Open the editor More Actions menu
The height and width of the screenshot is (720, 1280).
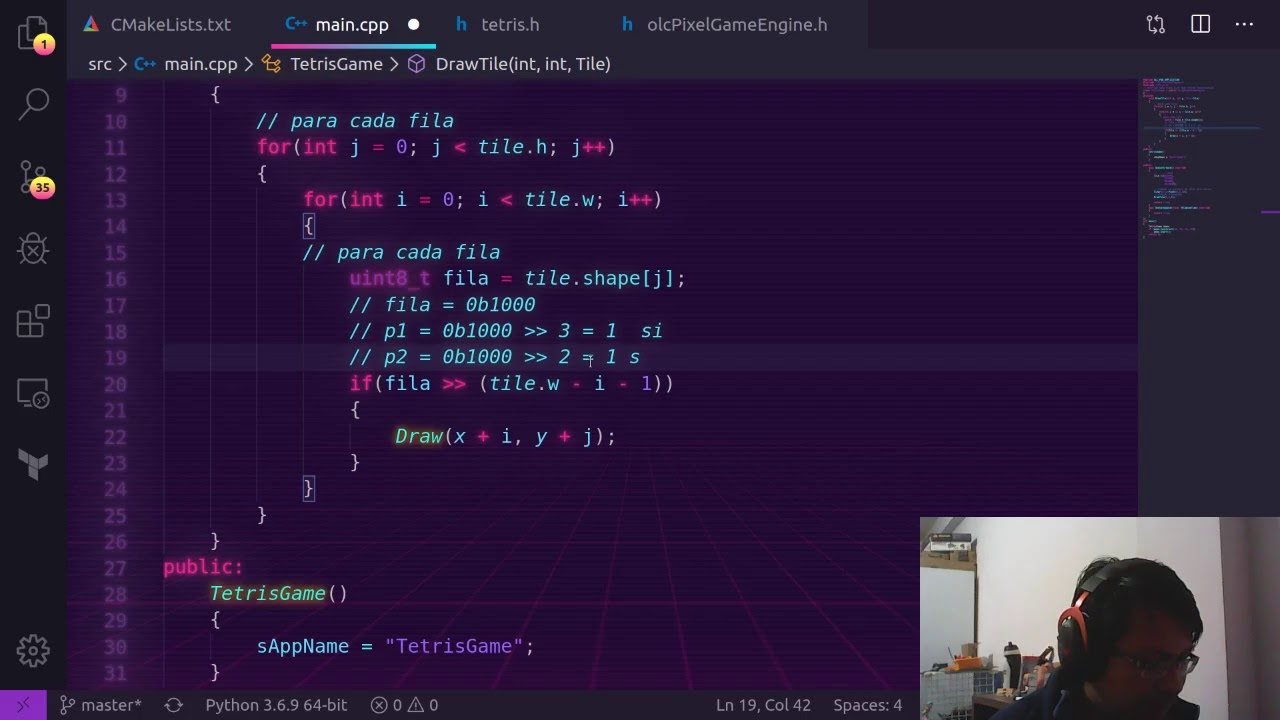pos(1244,24)
